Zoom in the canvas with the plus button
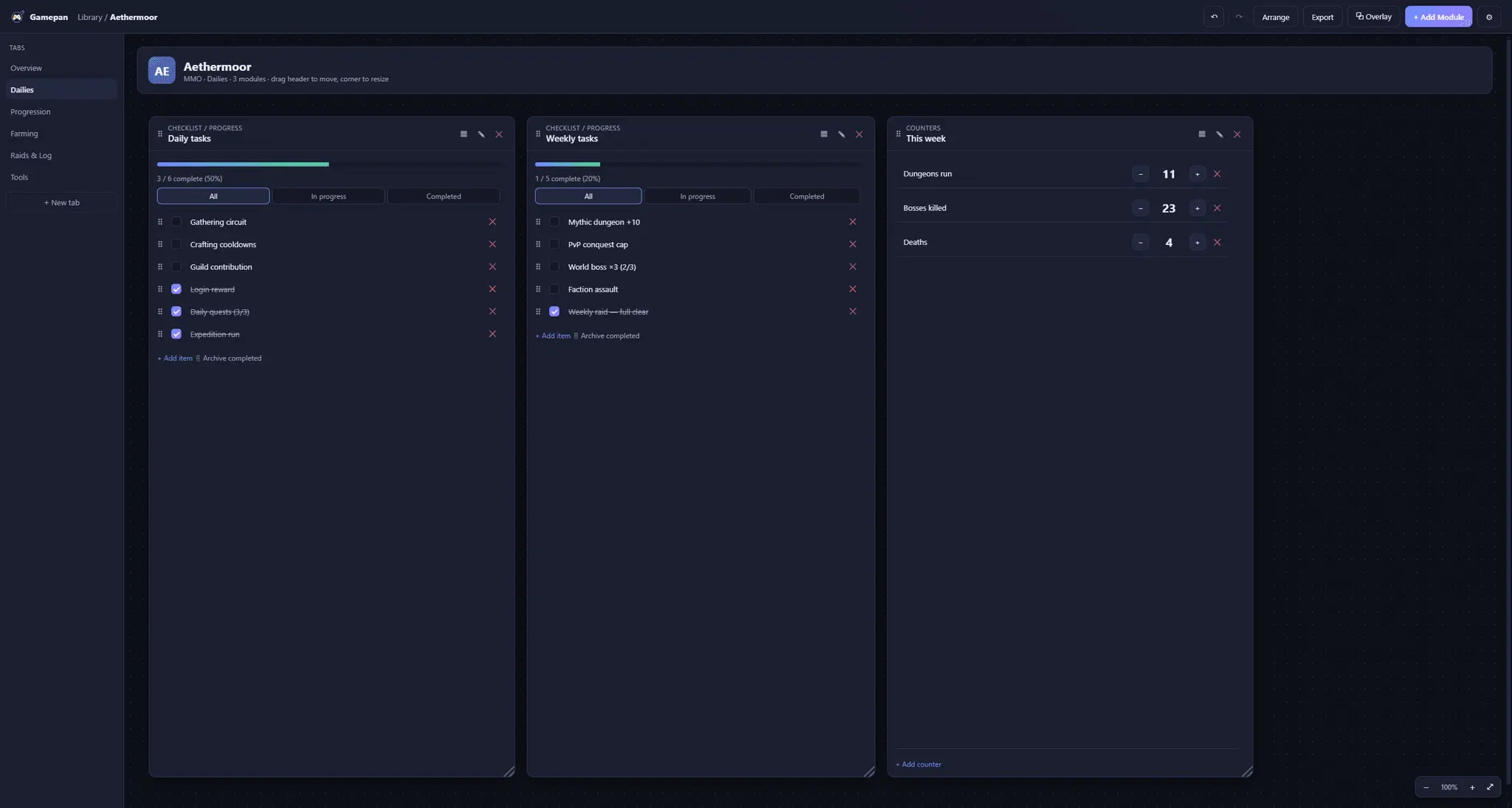Screen dimensions: 1512x808 point(1472,787)
